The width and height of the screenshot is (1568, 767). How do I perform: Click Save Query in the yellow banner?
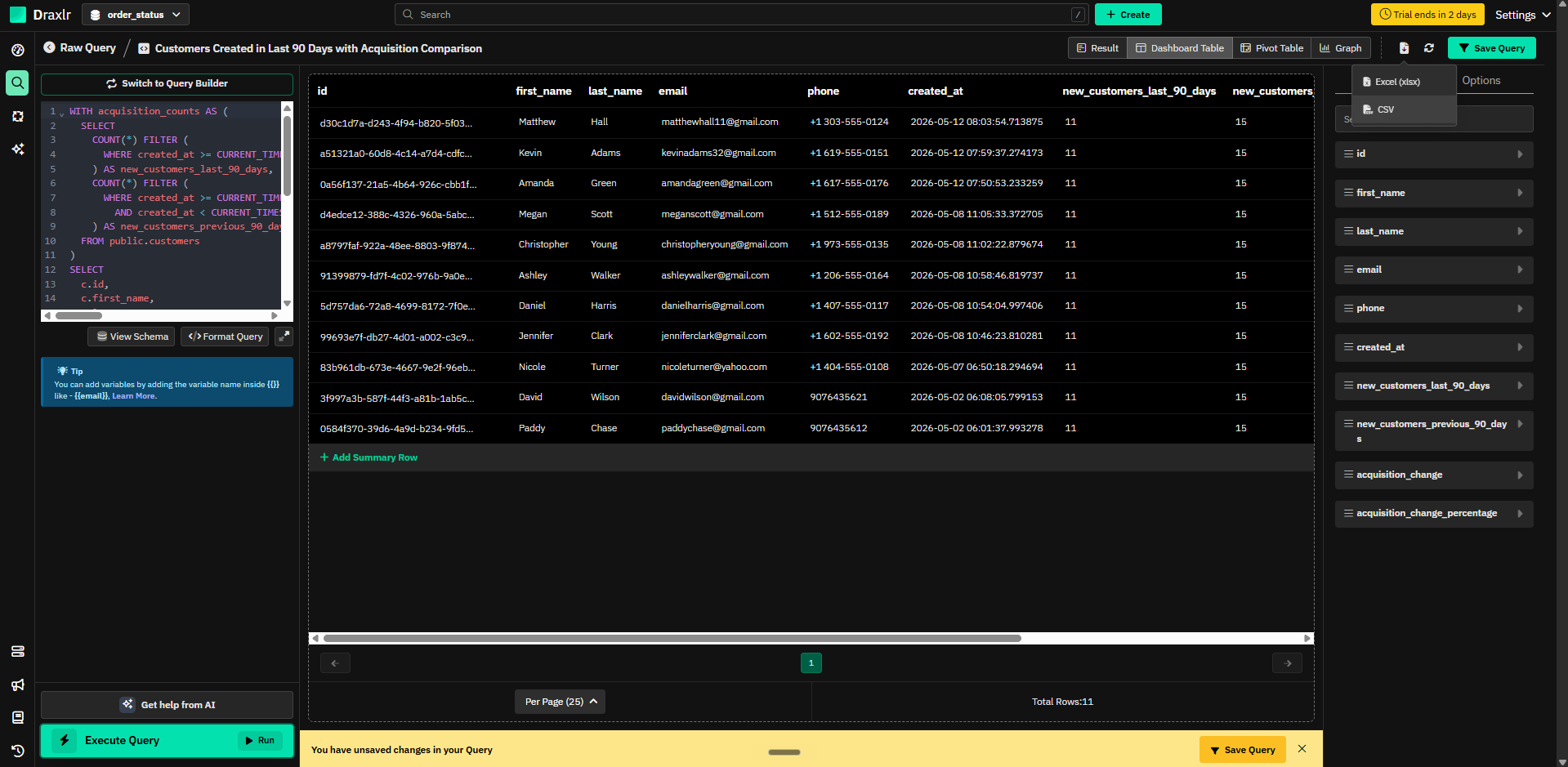(1242, 750)
